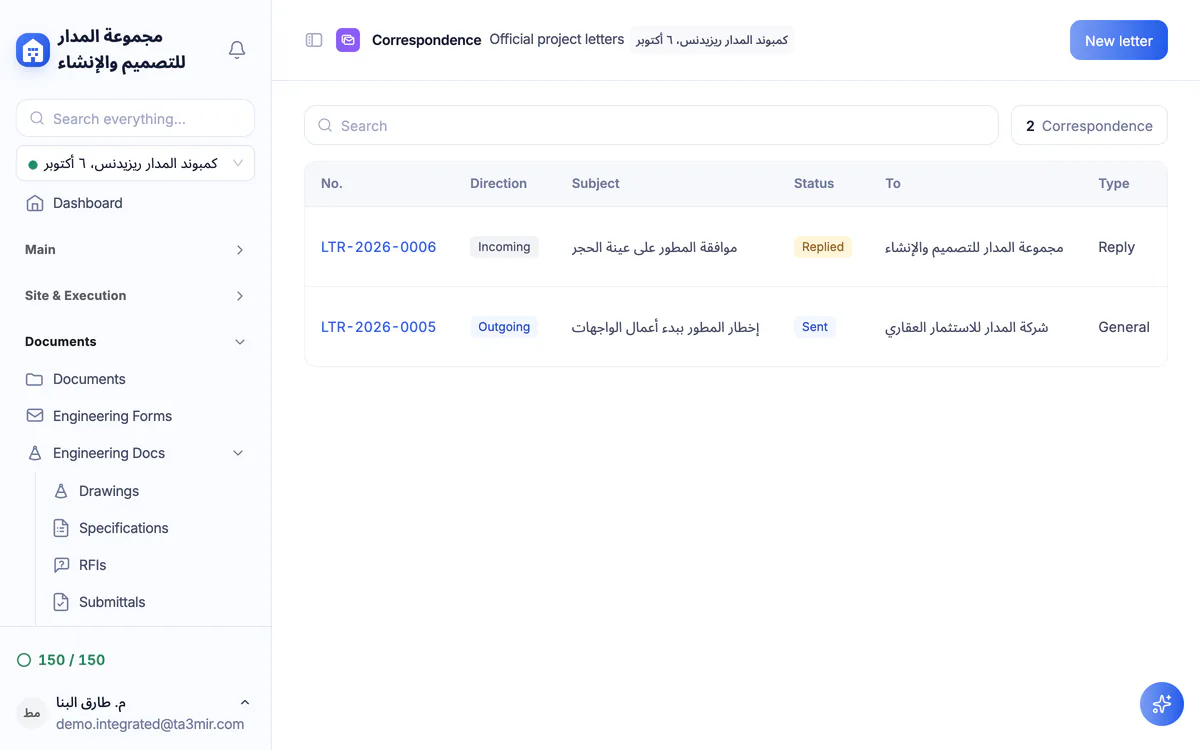The width and height of the screenshot is (1200, 750).
Task: Click the Direction column header
Action: coord(498,184)
